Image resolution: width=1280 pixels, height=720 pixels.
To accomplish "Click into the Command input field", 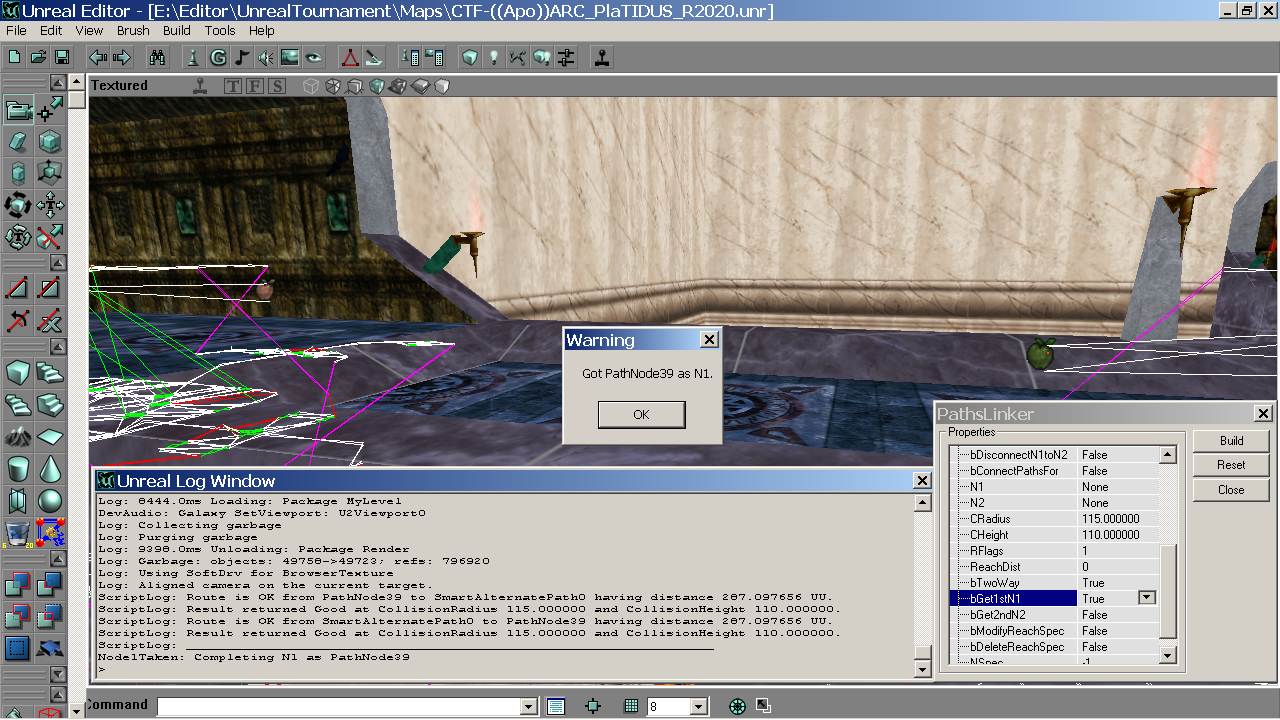I will coord(339,707).
